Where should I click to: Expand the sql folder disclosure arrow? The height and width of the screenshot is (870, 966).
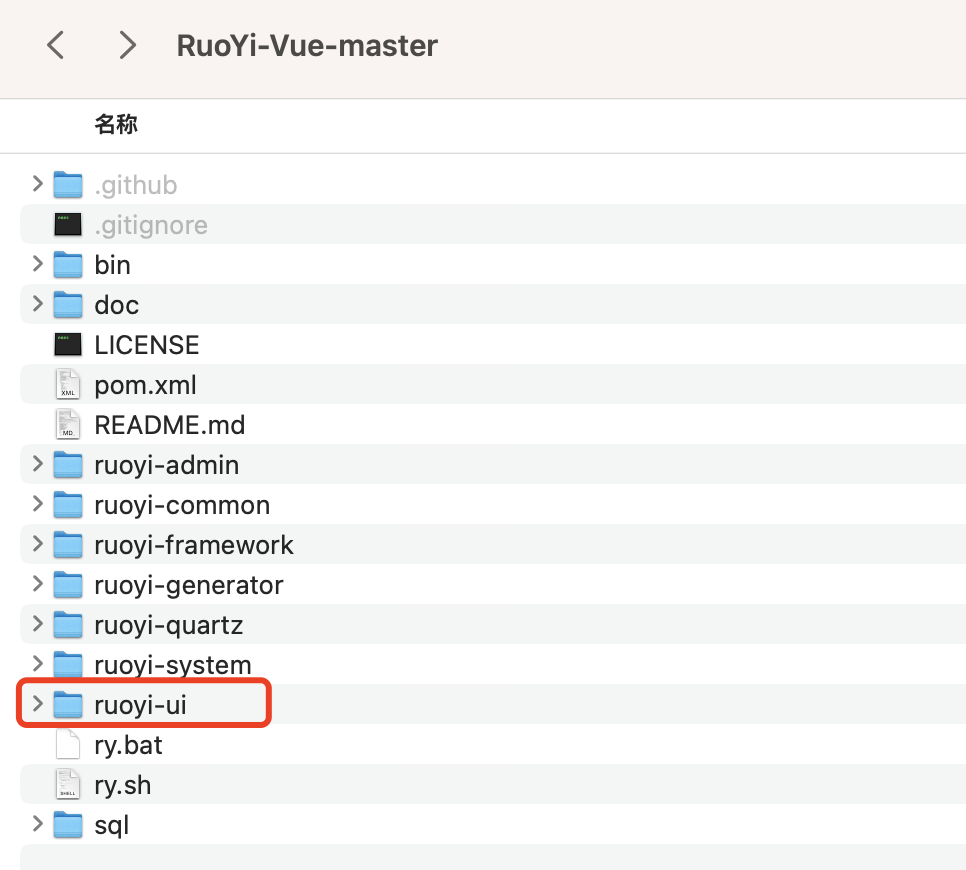[x=37, y=825]
